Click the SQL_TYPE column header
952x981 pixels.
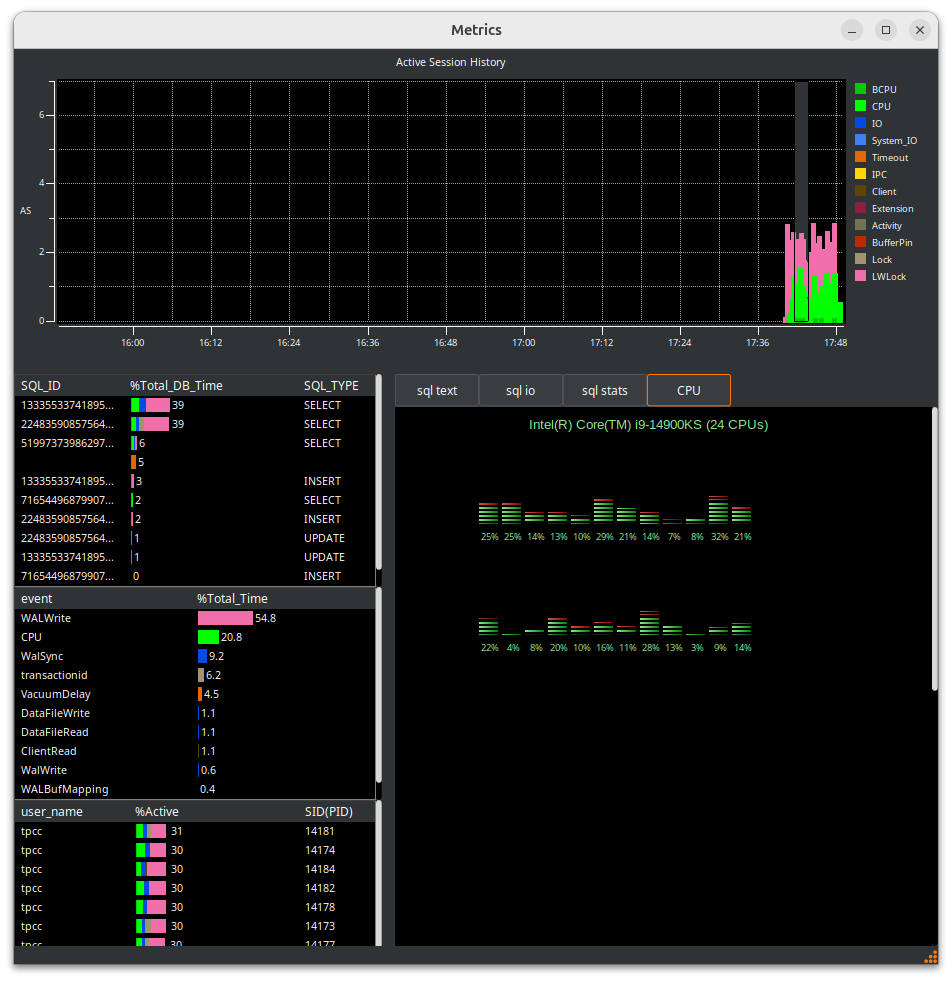pos(331,385)
